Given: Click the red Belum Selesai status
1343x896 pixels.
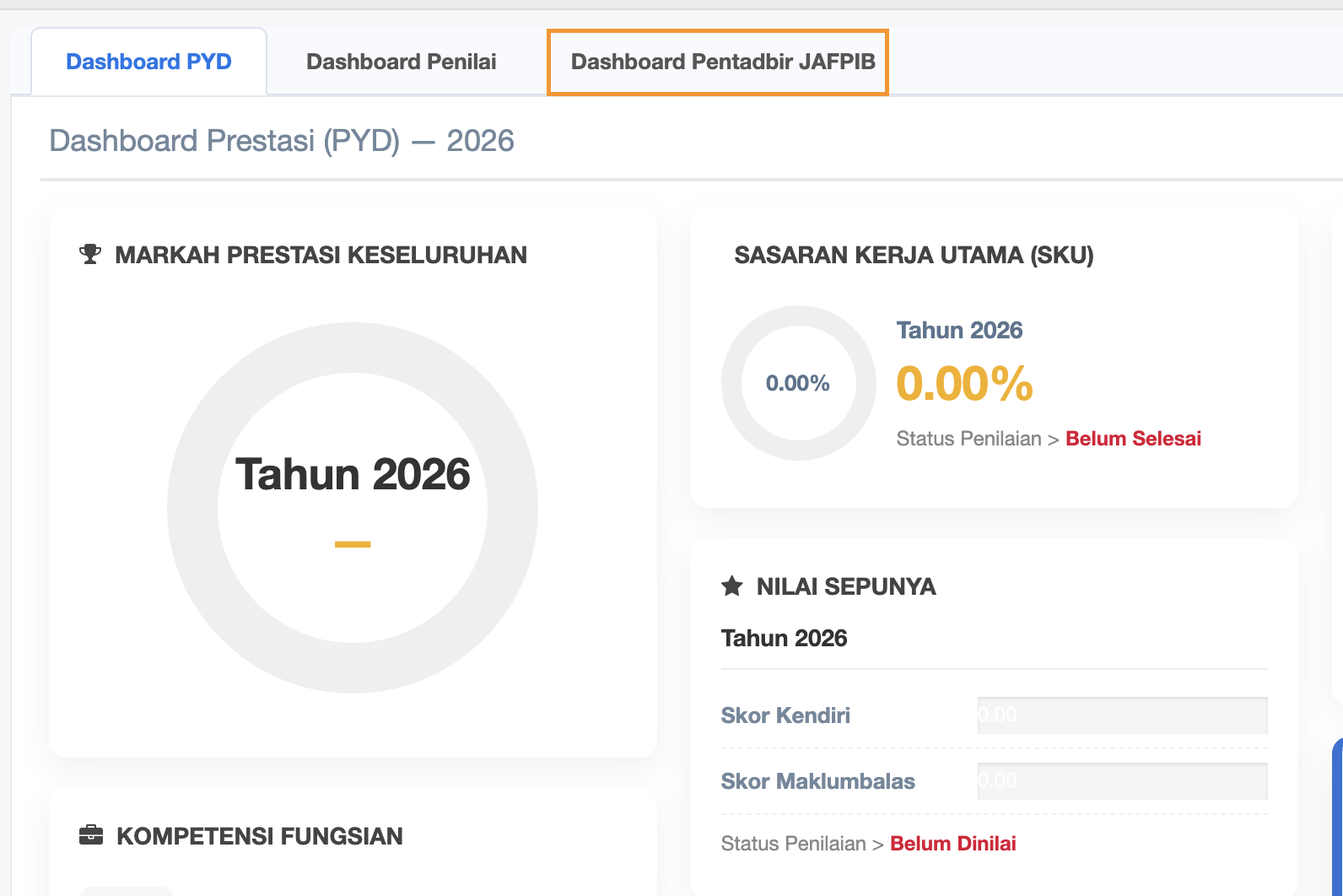Looking at the screenshot, I should click(x=1132, y=439).
